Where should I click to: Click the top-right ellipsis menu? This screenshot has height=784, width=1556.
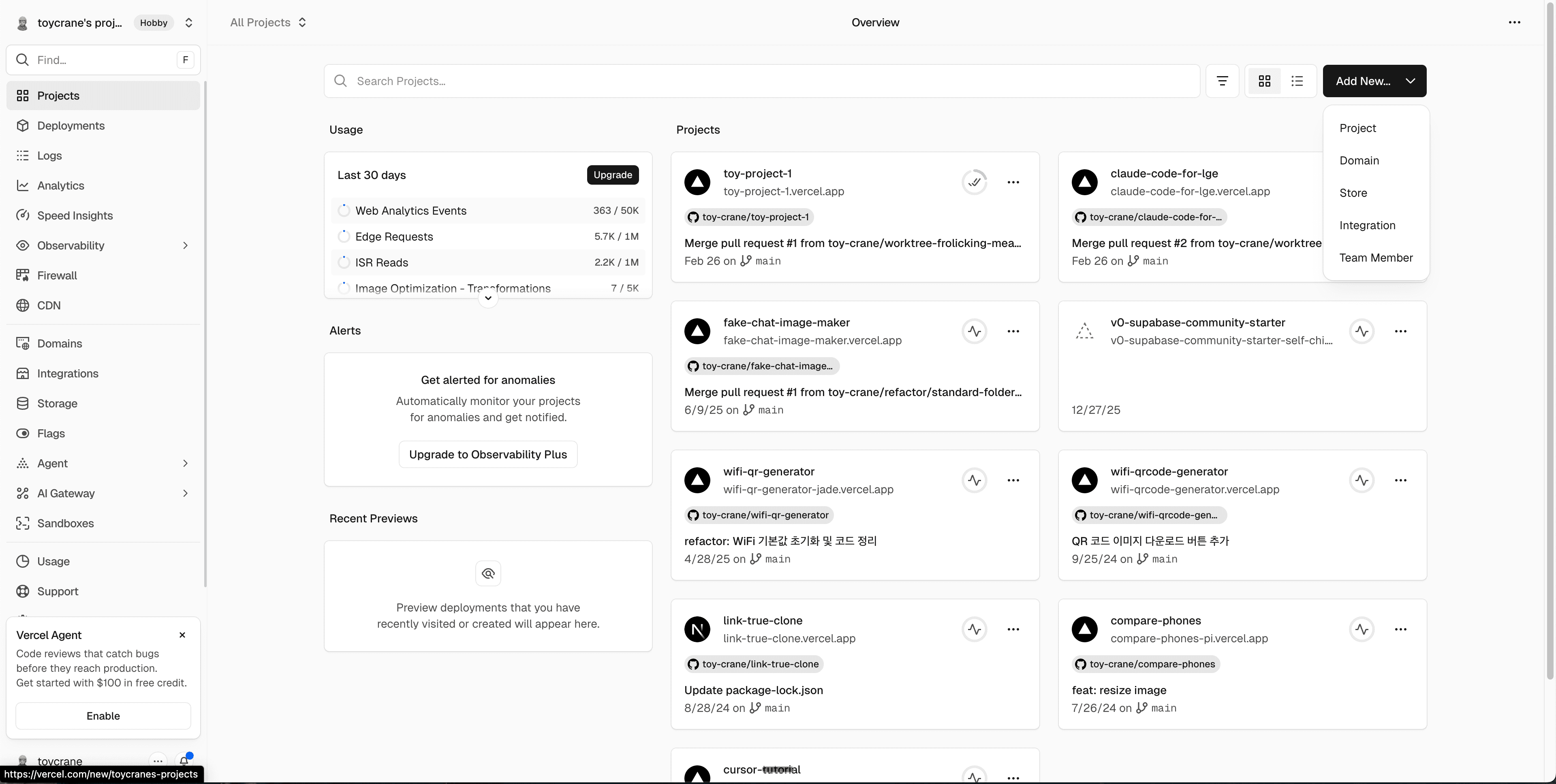coord(1514,22)
